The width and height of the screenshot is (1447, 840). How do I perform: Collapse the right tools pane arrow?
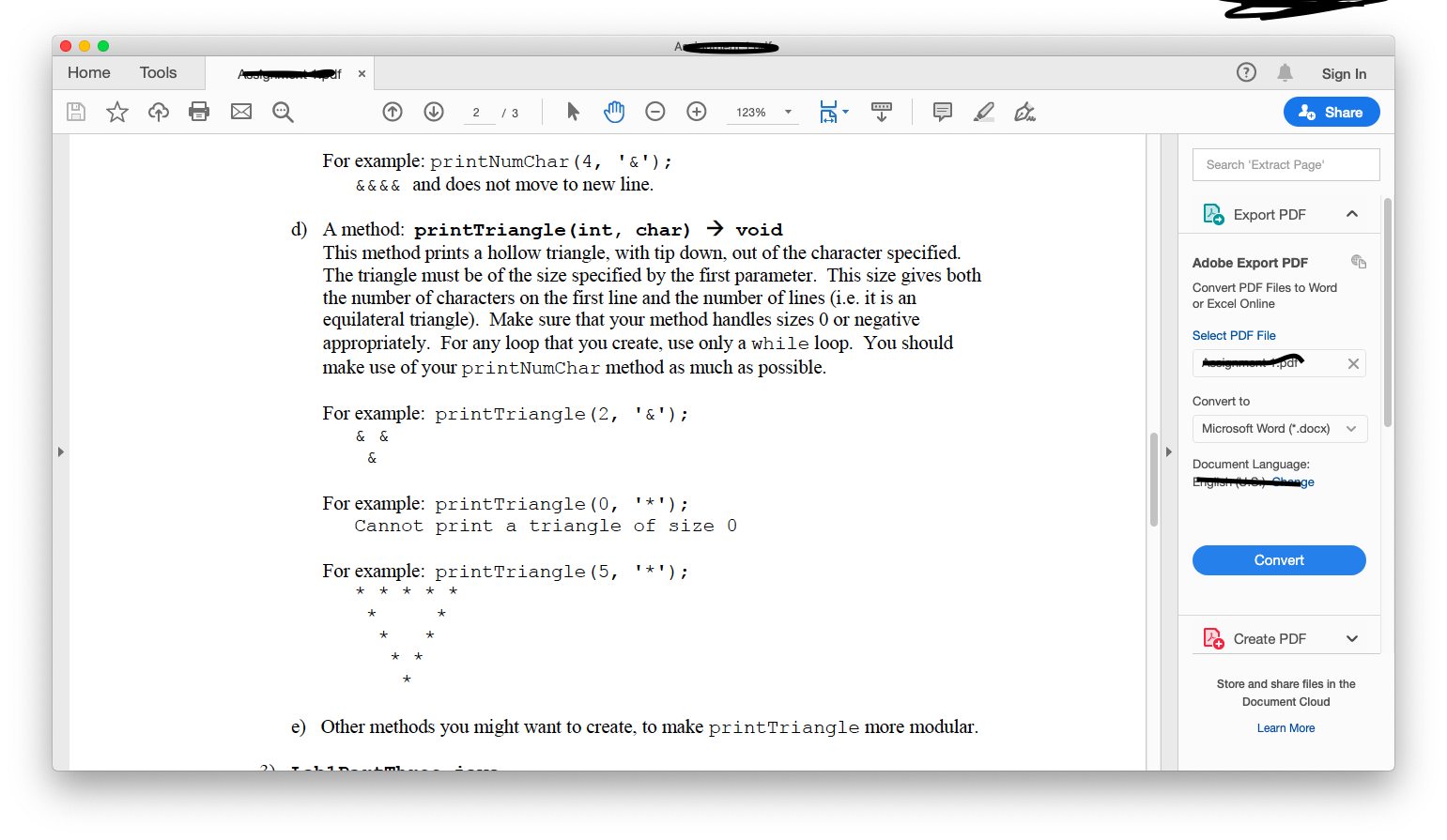coord(1168,451)
